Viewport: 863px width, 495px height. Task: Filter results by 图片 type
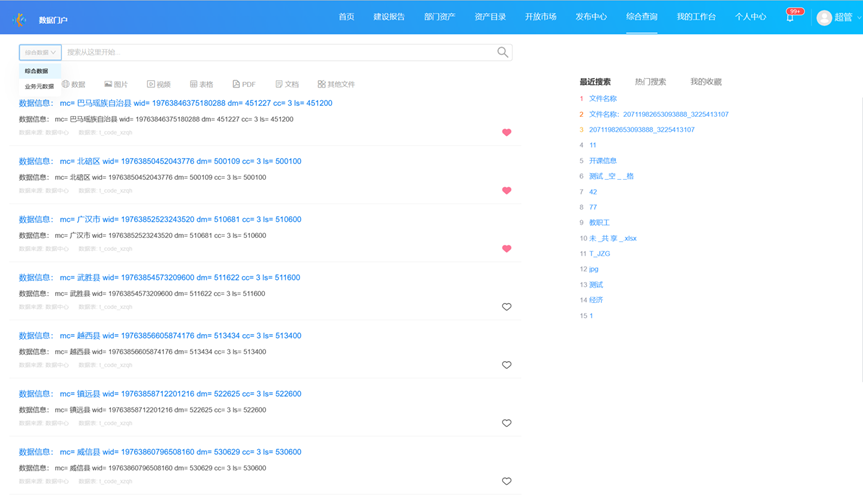click(x=116, y=84)
